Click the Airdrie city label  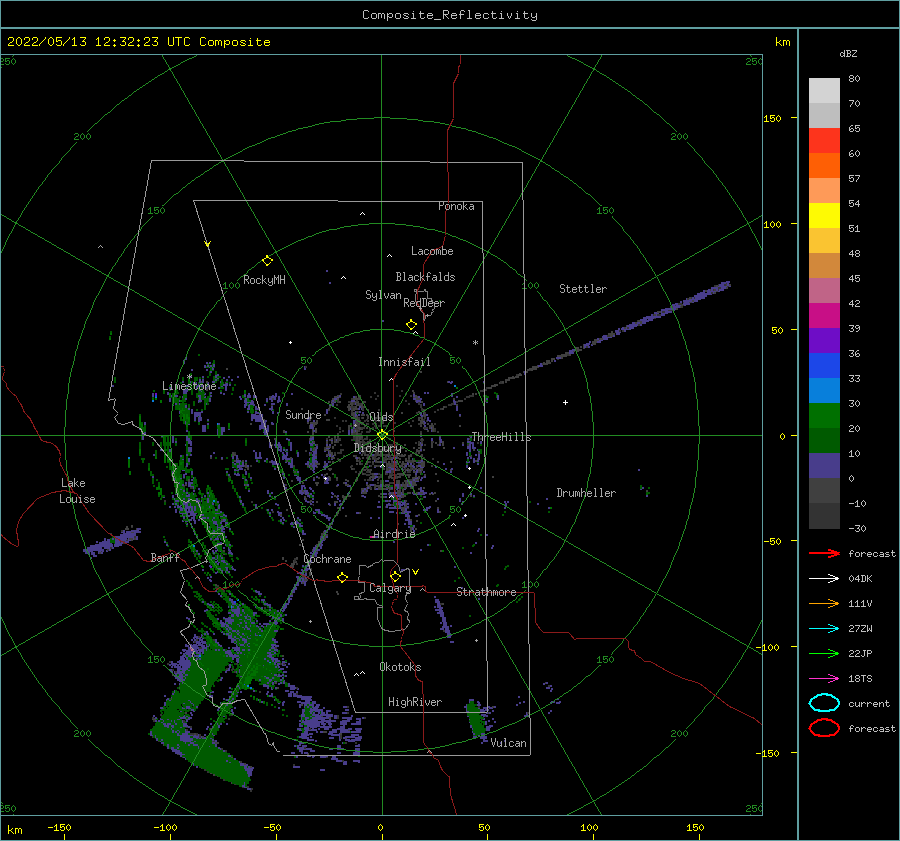394,534
